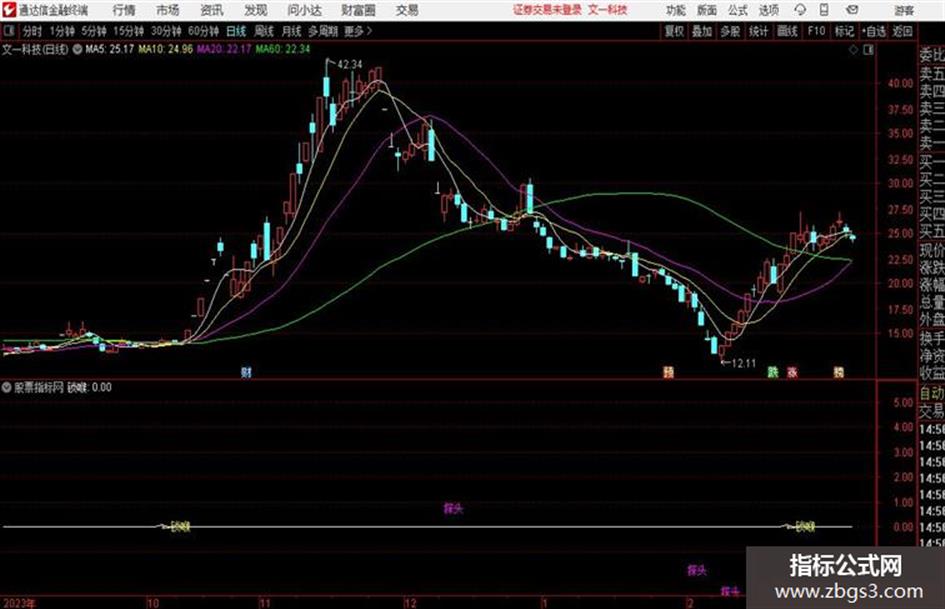Viewport: 945px width, 609px height.
Task: Click the 42.34 high price label
Action: point(350,64)
